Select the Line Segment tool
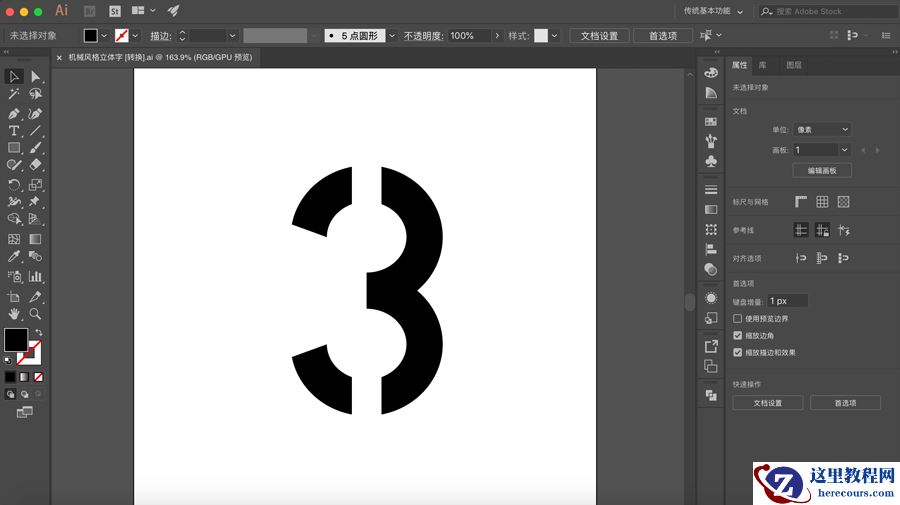Viewport: 900px width, 505px height. (36, 131)
